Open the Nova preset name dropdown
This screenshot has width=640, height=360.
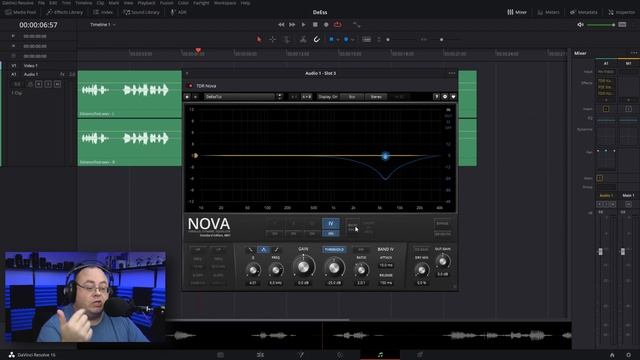coord(240,97)
